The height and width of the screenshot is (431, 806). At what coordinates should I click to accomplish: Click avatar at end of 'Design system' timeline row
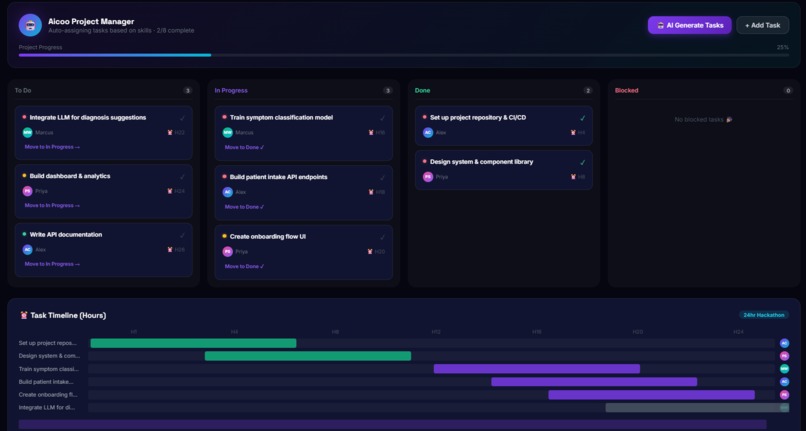click(784, 356)
